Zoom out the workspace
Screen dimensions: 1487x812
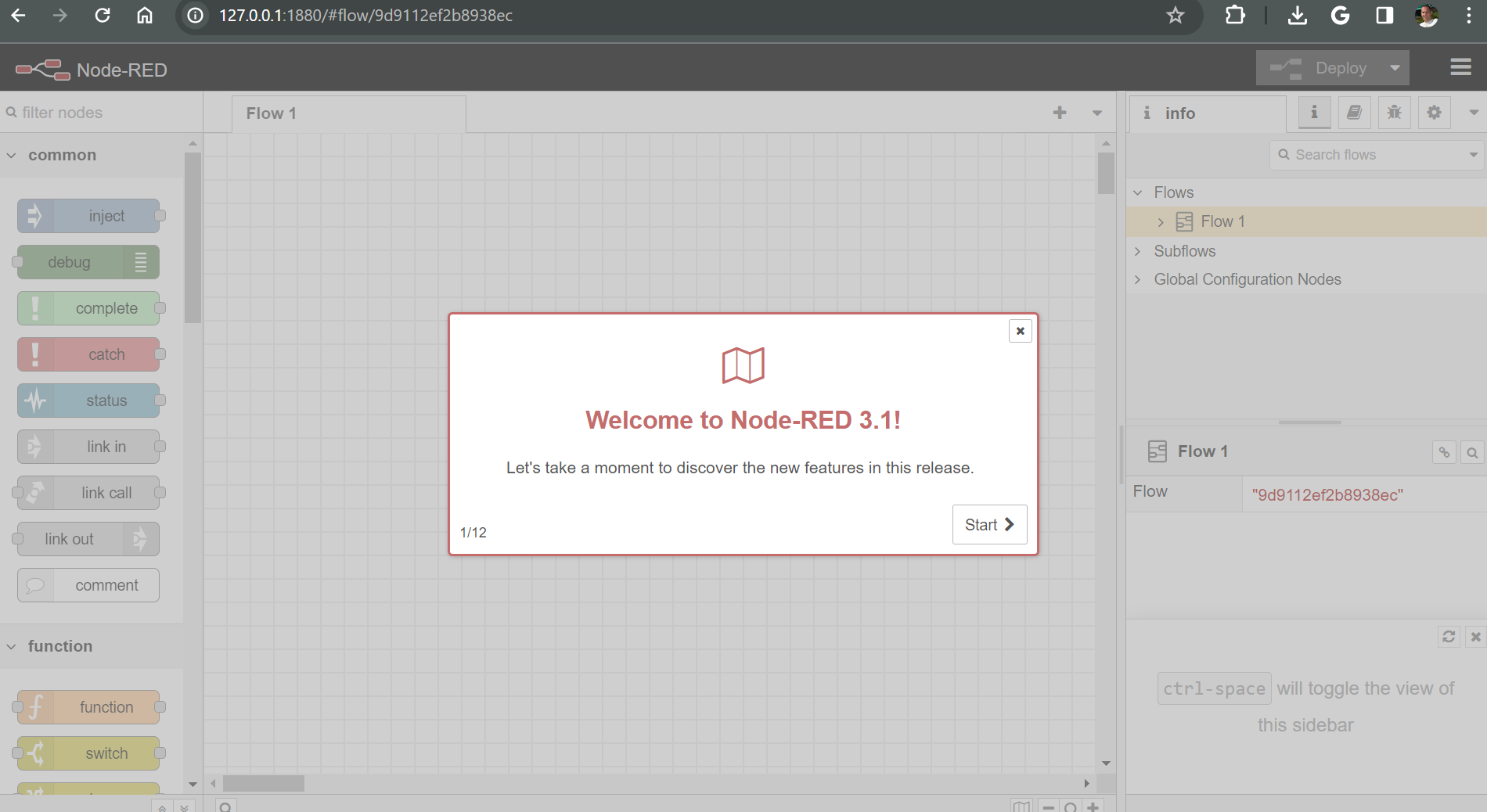[1049, 807]
